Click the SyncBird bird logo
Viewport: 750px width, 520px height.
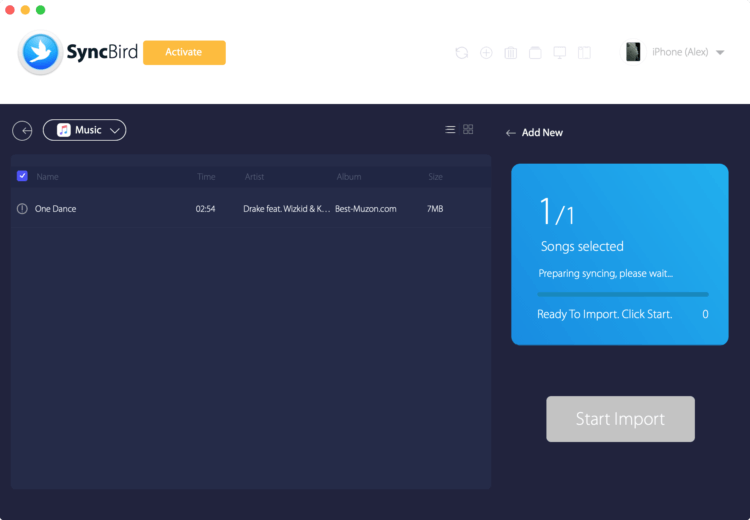pos(40,52)
